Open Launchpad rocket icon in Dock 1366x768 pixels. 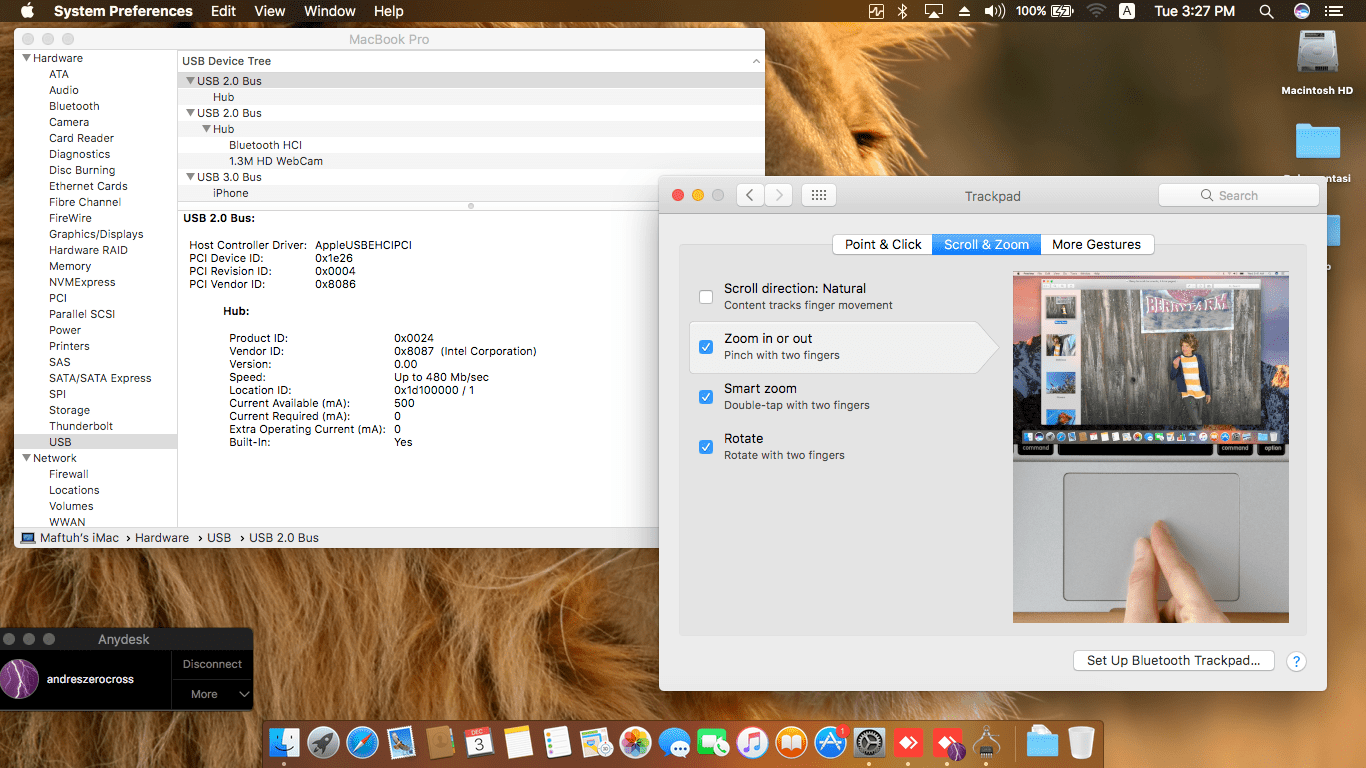pos(323,743)
